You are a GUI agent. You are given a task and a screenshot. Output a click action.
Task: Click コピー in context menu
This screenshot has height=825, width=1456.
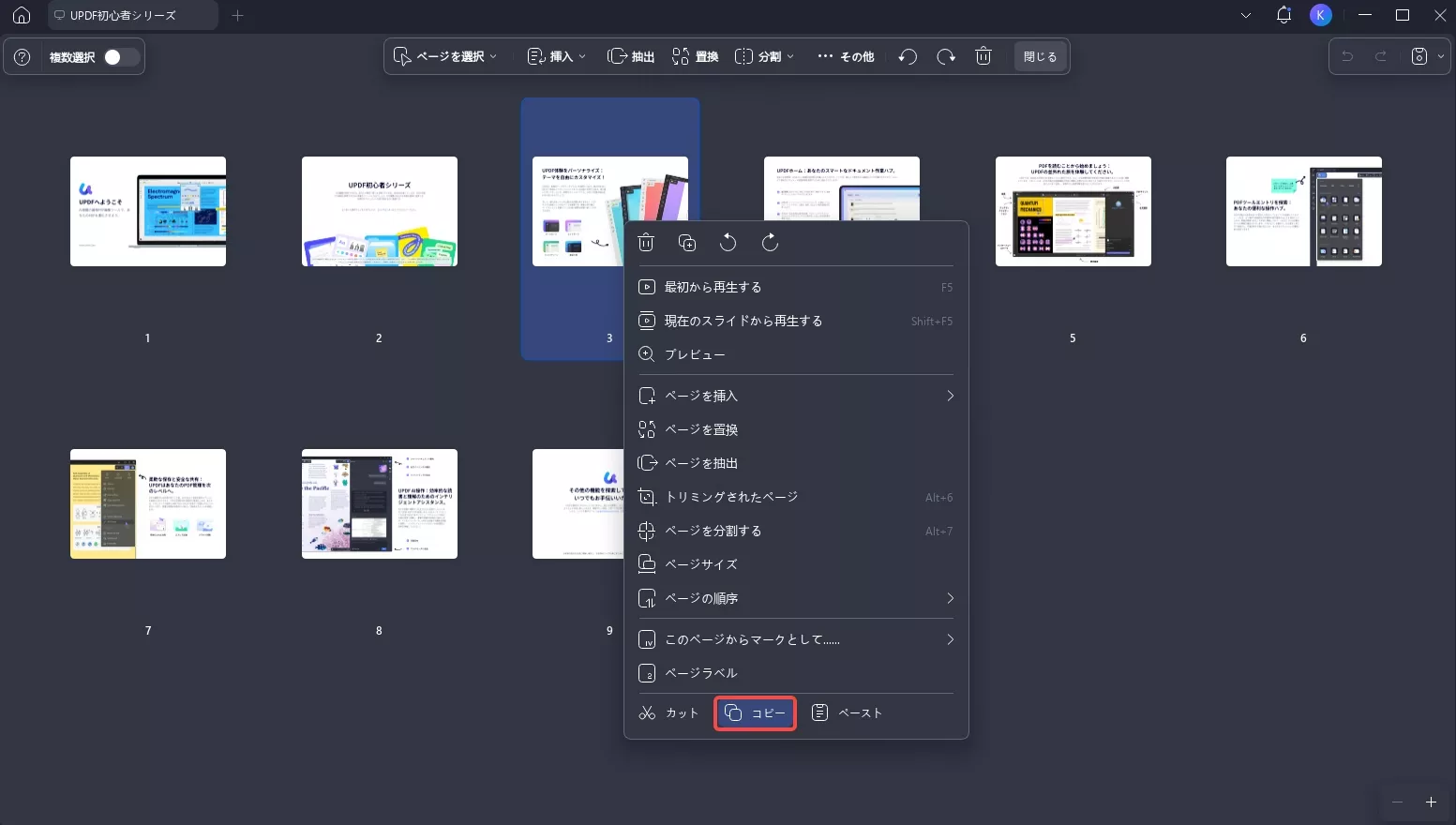click(x=756, y=713)
